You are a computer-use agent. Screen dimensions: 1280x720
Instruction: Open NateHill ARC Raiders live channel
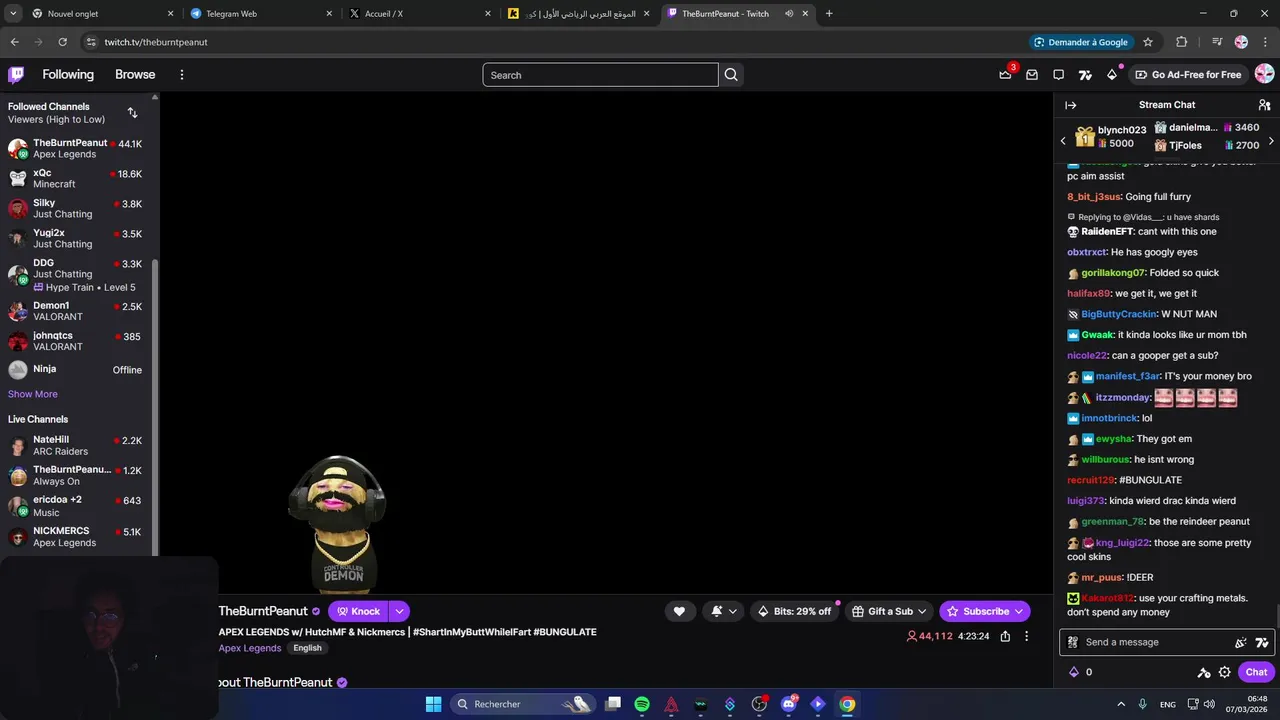(77, 445)
